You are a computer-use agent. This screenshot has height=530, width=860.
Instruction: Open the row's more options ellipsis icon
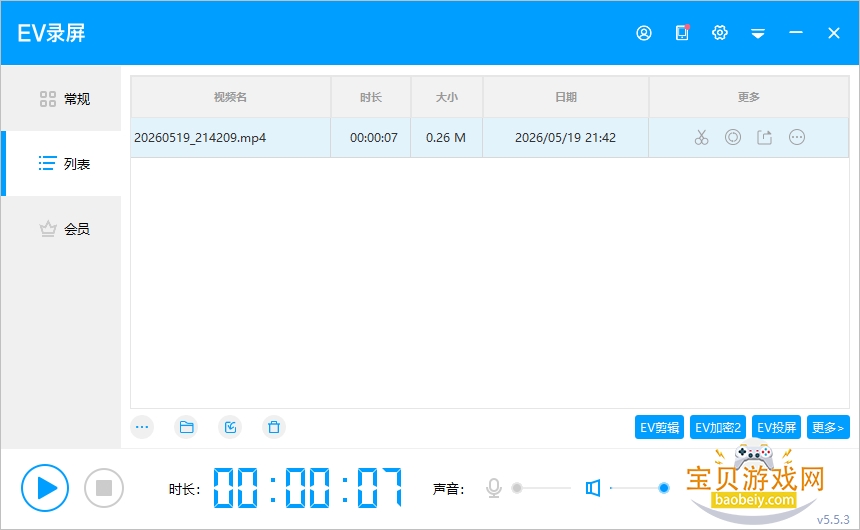796,137
